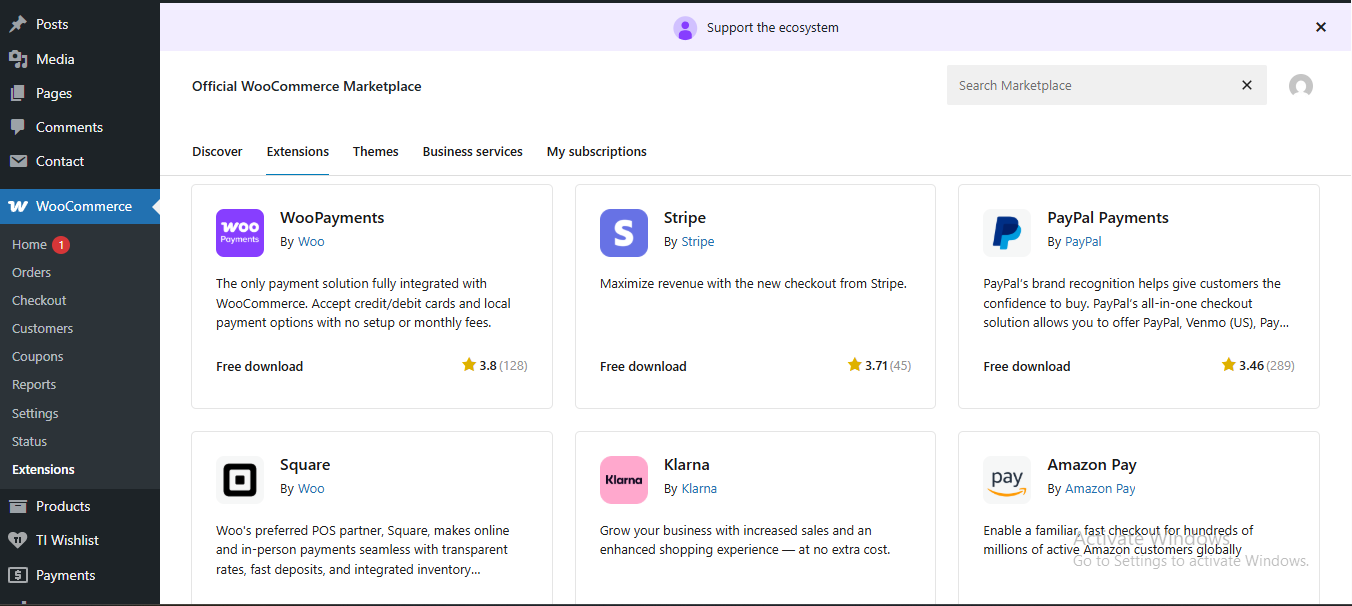The height and width of the screenshot is (606, 1352).
Task: Open the Amazon Pay extension title
Action: click(1092, 465)
